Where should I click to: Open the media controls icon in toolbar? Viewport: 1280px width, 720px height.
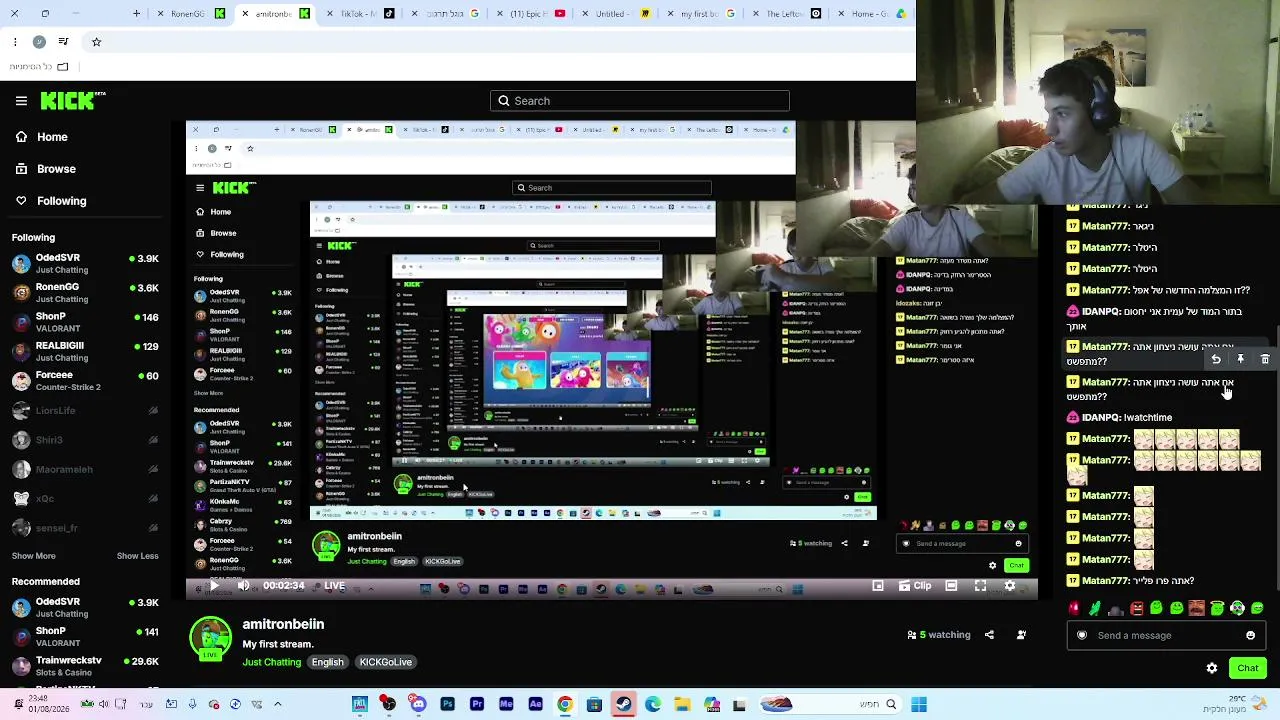coord(63,42)
